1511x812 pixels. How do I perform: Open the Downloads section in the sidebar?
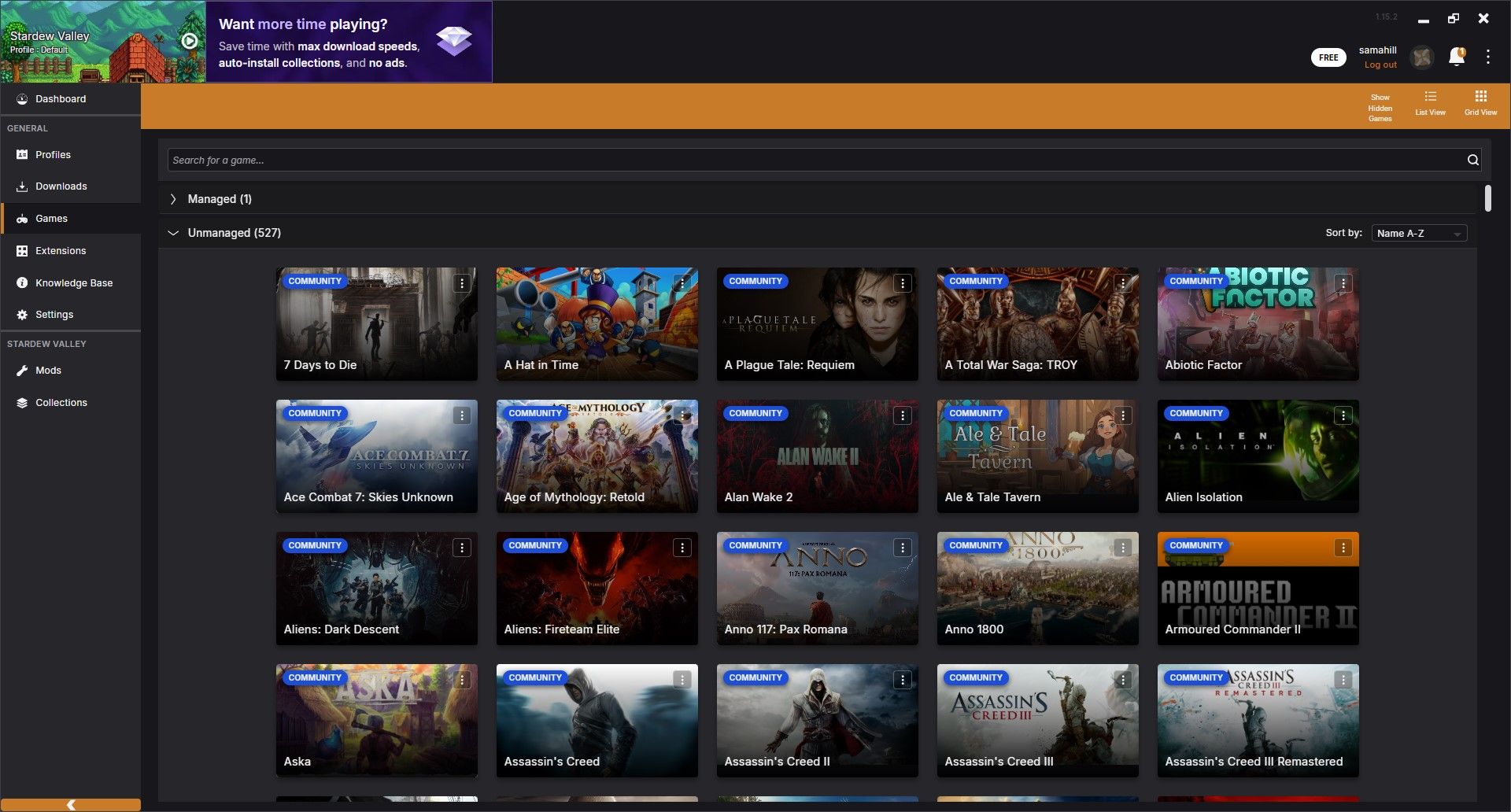pos(61,186)
